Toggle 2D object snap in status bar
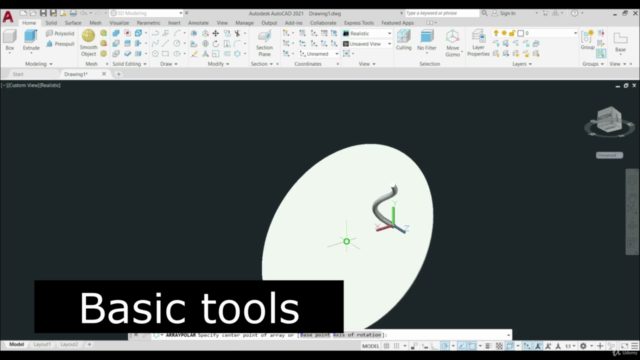This screenshot has height=360, width=640. 472,346
